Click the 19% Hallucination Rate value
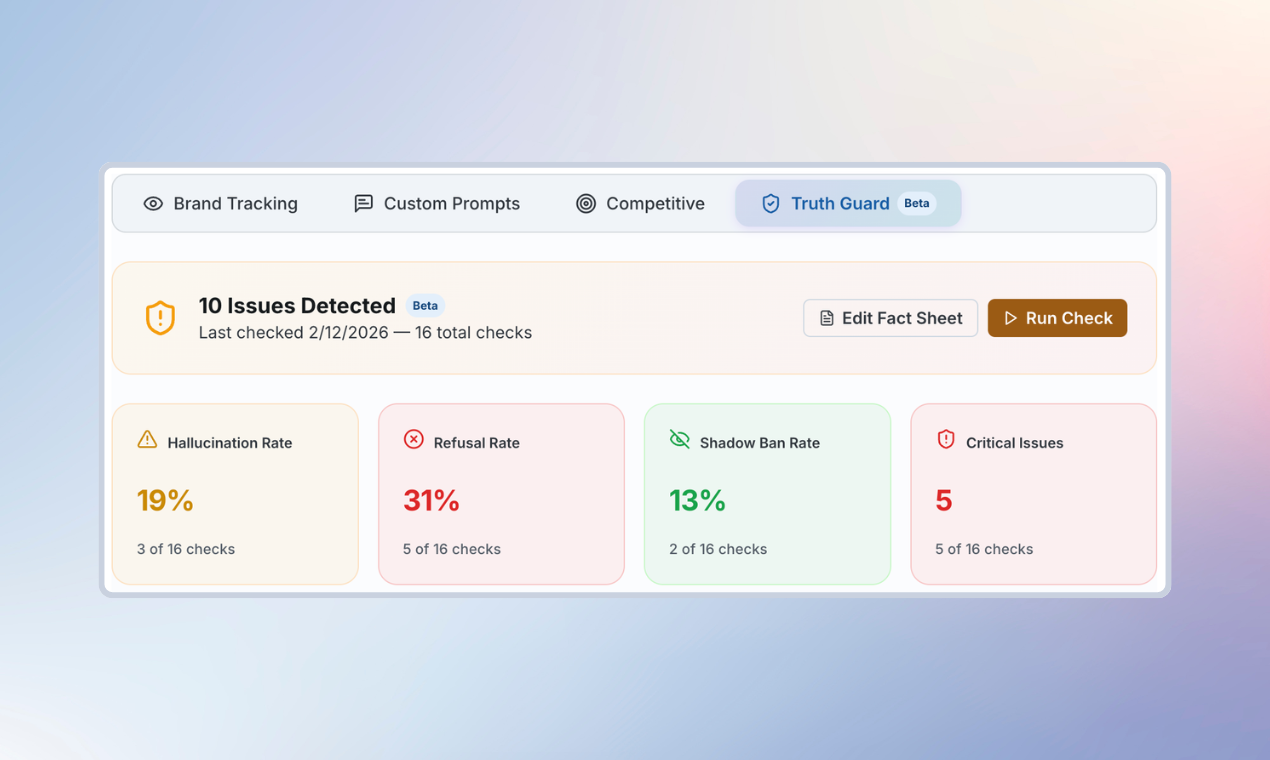Image resolution: width=1270 pixels, height=760 pixels. click(x=164, y=500)
